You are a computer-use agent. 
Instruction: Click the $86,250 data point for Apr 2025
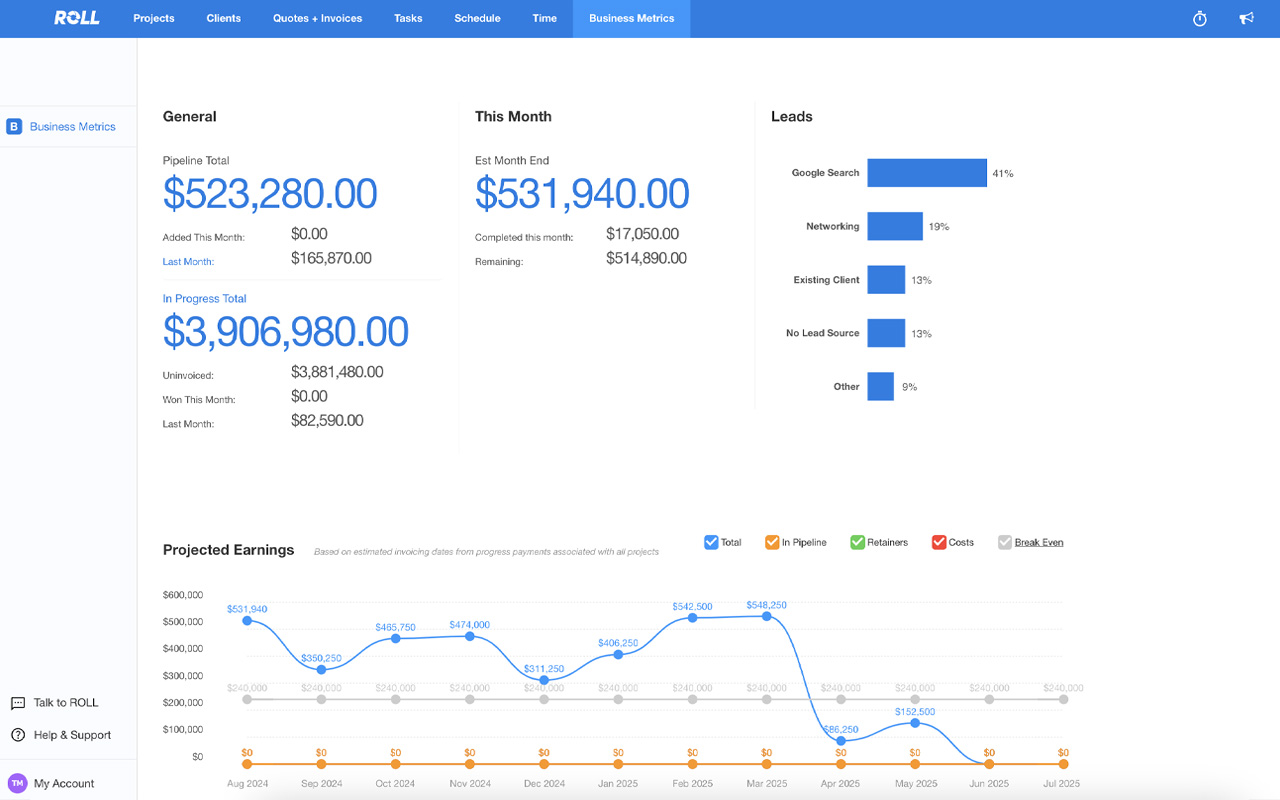pyautogui.click(x=841, y=741)
